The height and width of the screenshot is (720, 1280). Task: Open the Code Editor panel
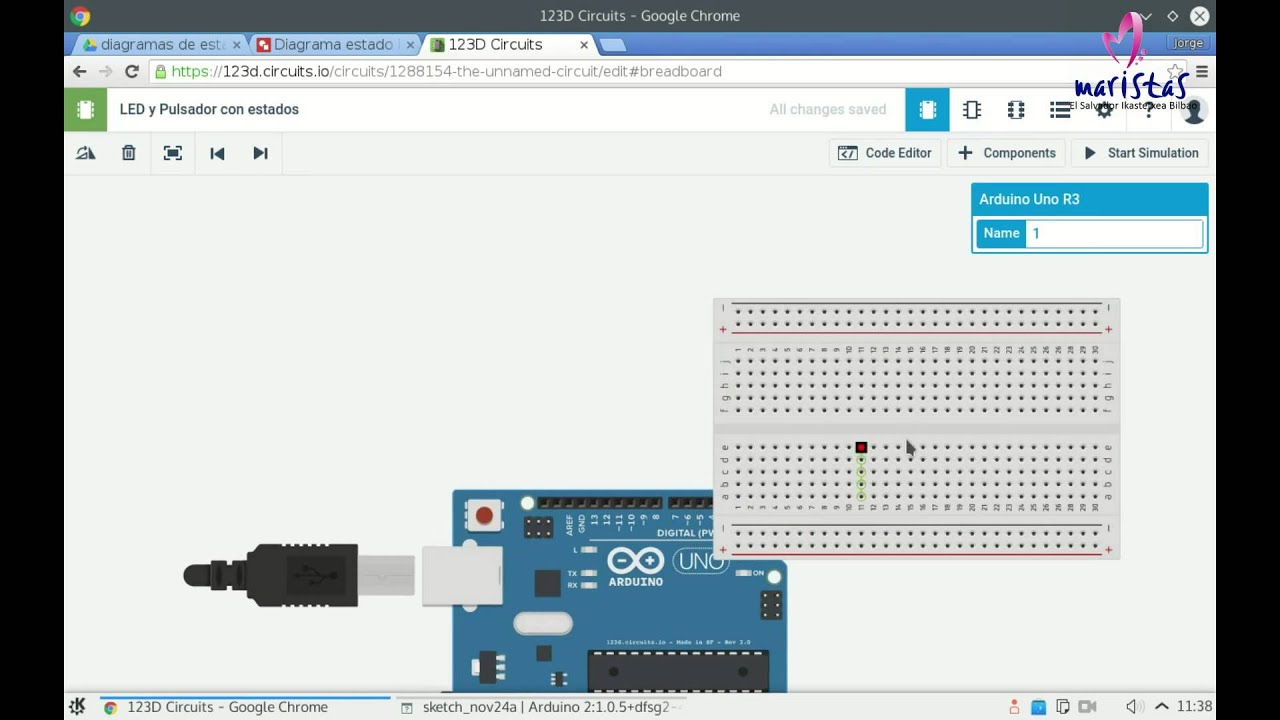tap(885, 153)
